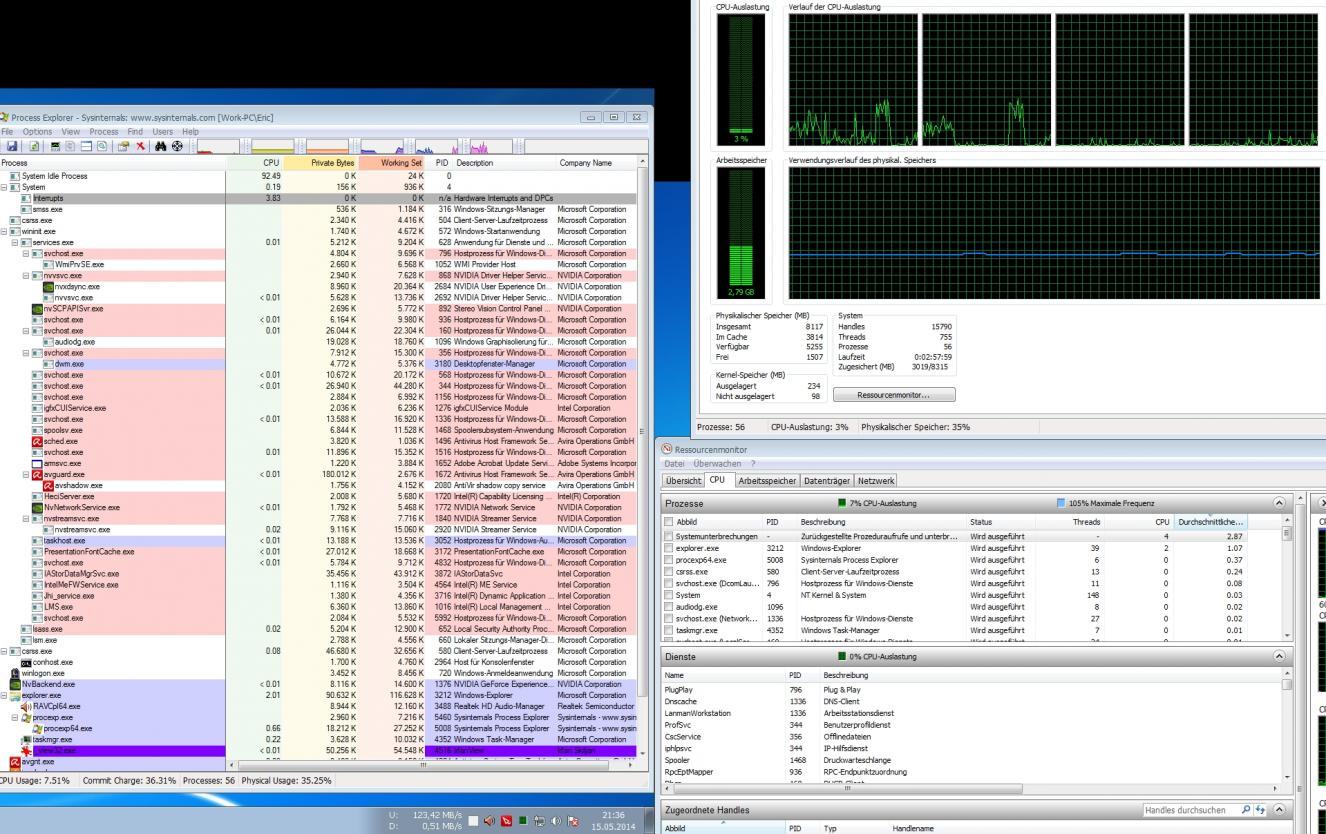The image size is (1326, 834).
Task: Click the winlogon.exe process icon
Action: click(15, 674)
